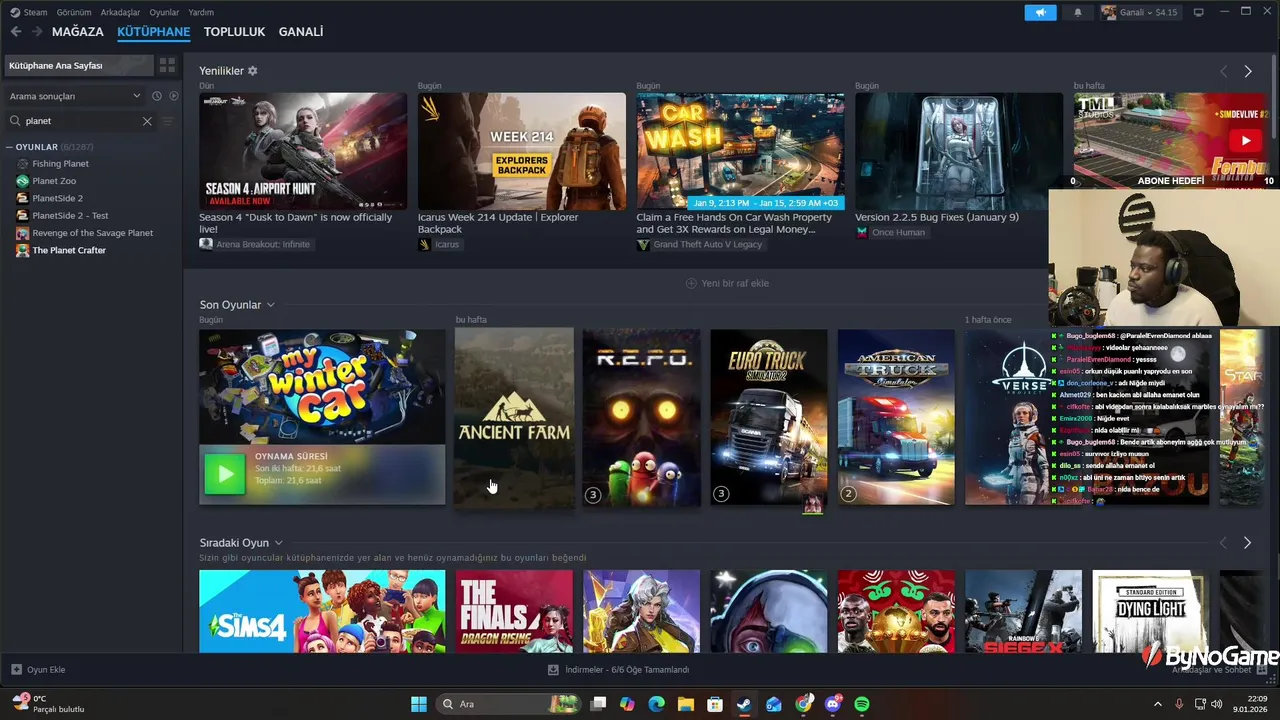The image size is (1280, 720).
Task: Open the Son Oyunlar shelf dropdown
Action: [271, 305]
